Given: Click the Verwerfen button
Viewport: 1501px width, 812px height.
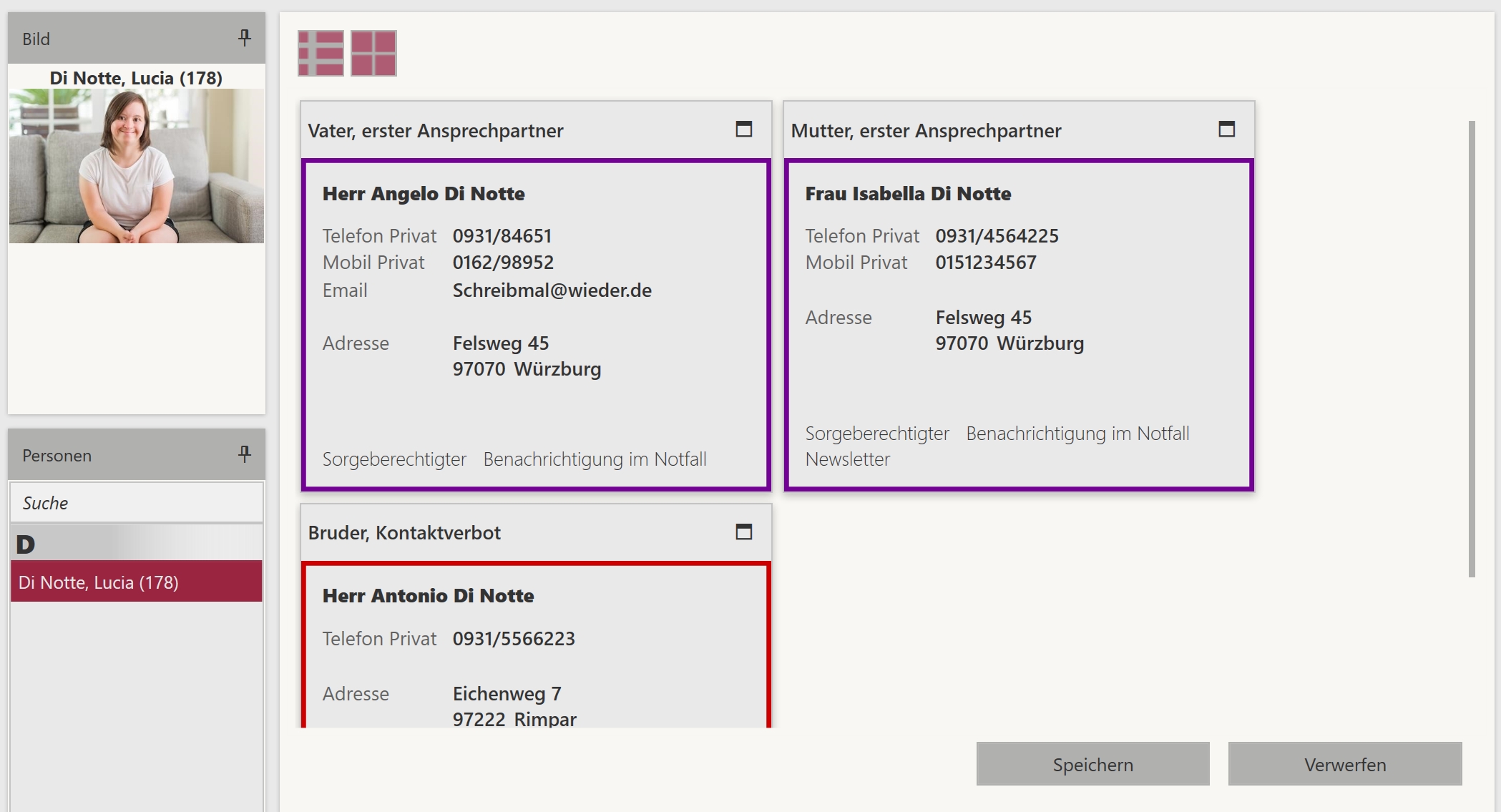Looking at the screenshot, I should pos(1344,764).
